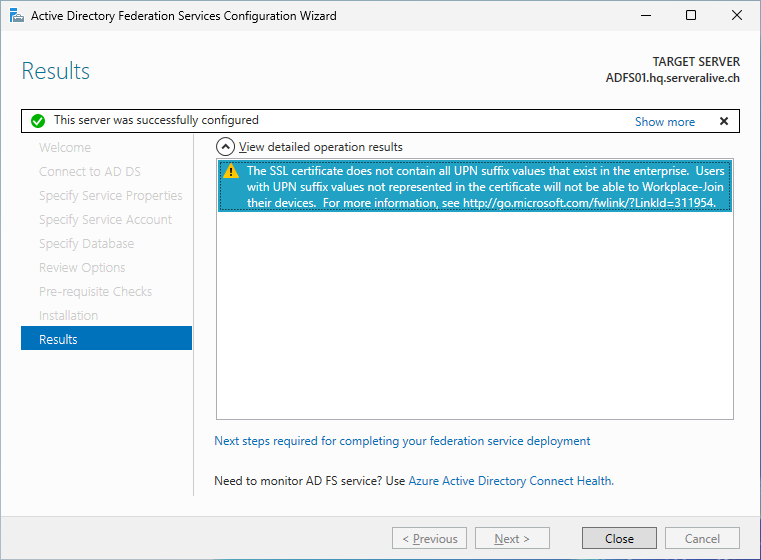
Task: Click the Cancel button
Action: (x=702, y=538)
